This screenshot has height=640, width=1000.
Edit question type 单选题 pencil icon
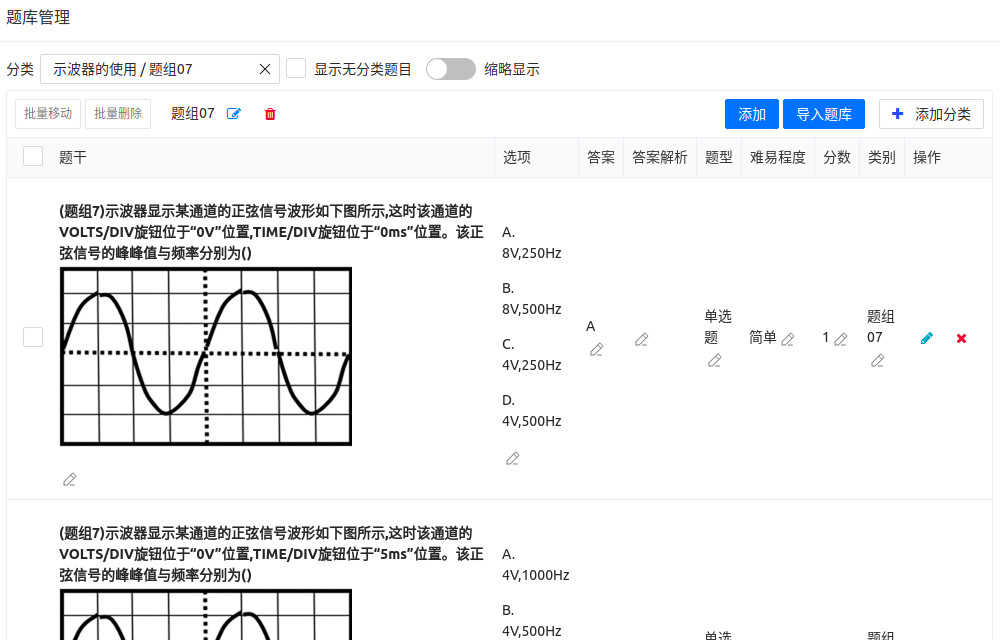click(714, 361)
